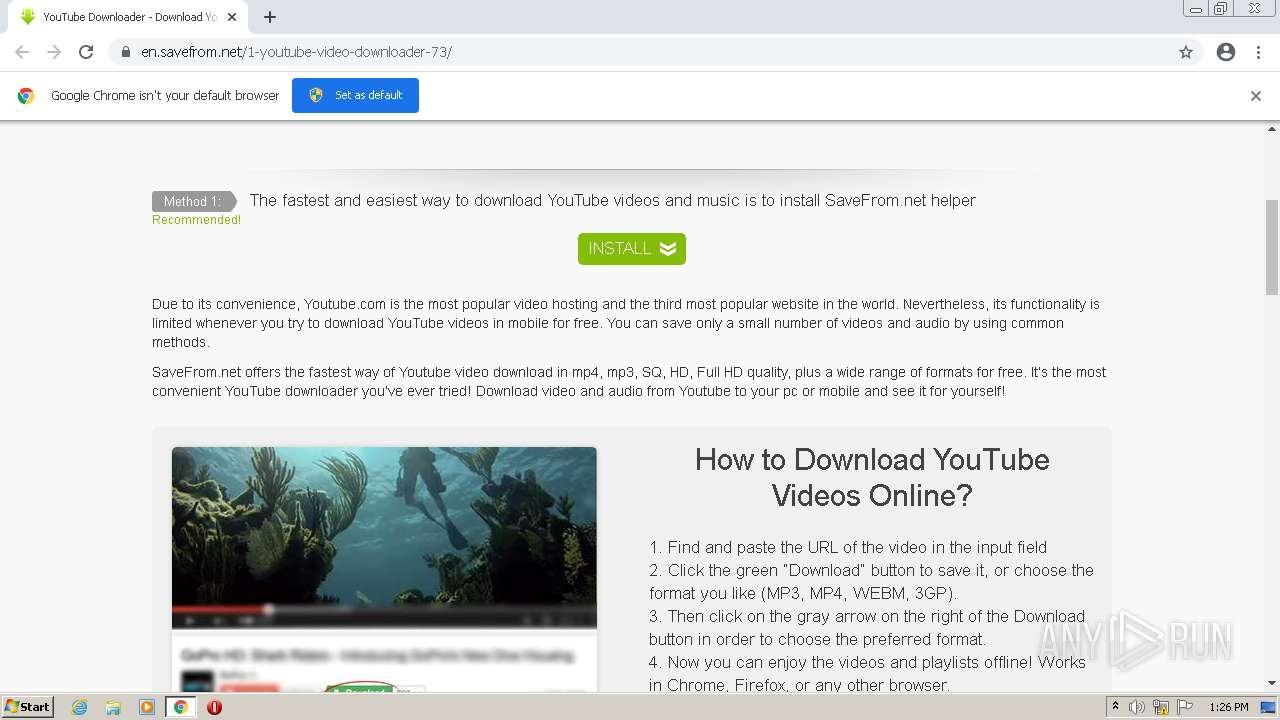Click the browser Back arrow
This screenshot has width=1280, height=720.
(22, 52)
